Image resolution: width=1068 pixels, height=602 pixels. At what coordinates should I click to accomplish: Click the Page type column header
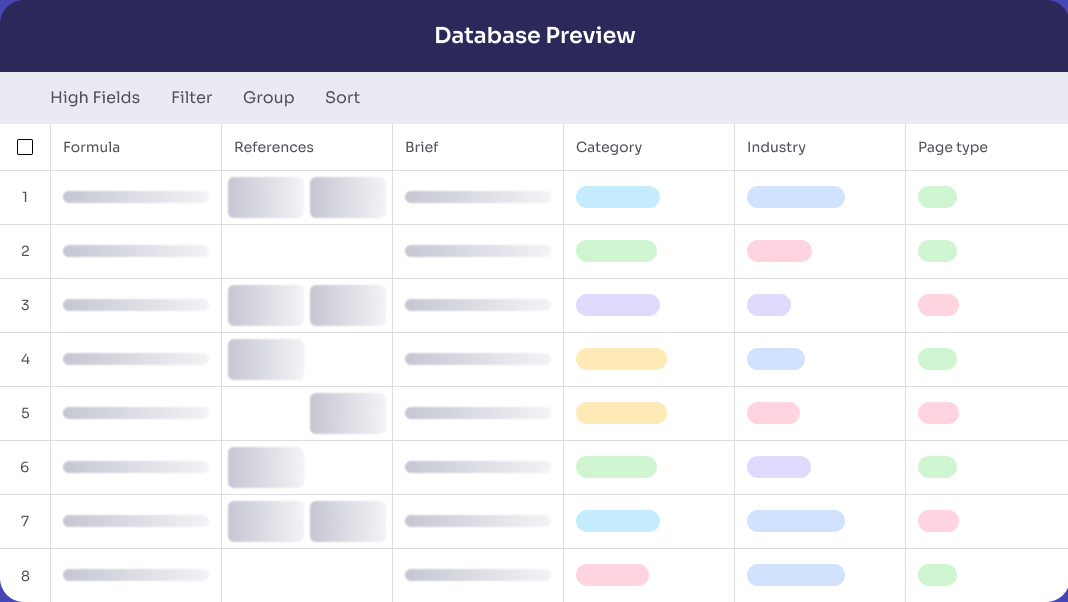pyautogui.click(x=952, y=147)
